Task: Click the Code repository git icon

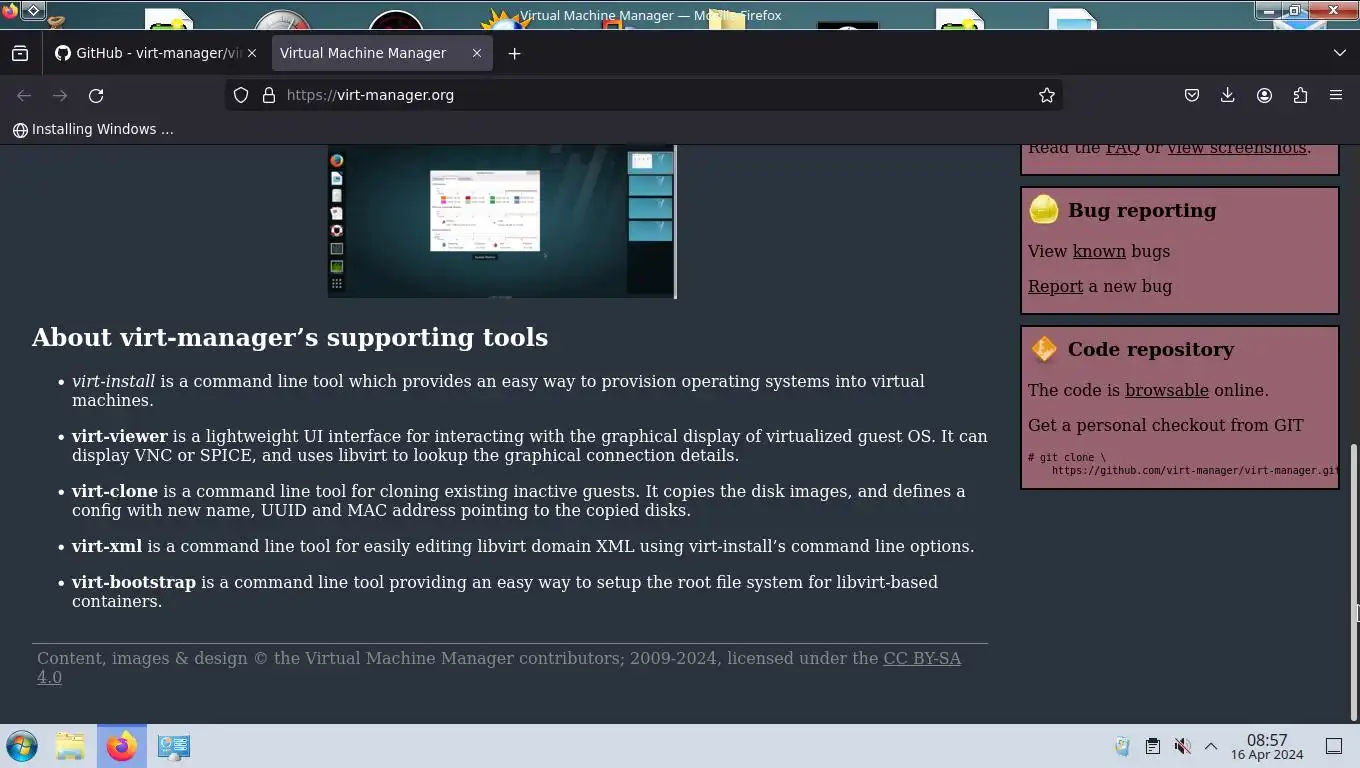Action: click(x=1043, y=348)
